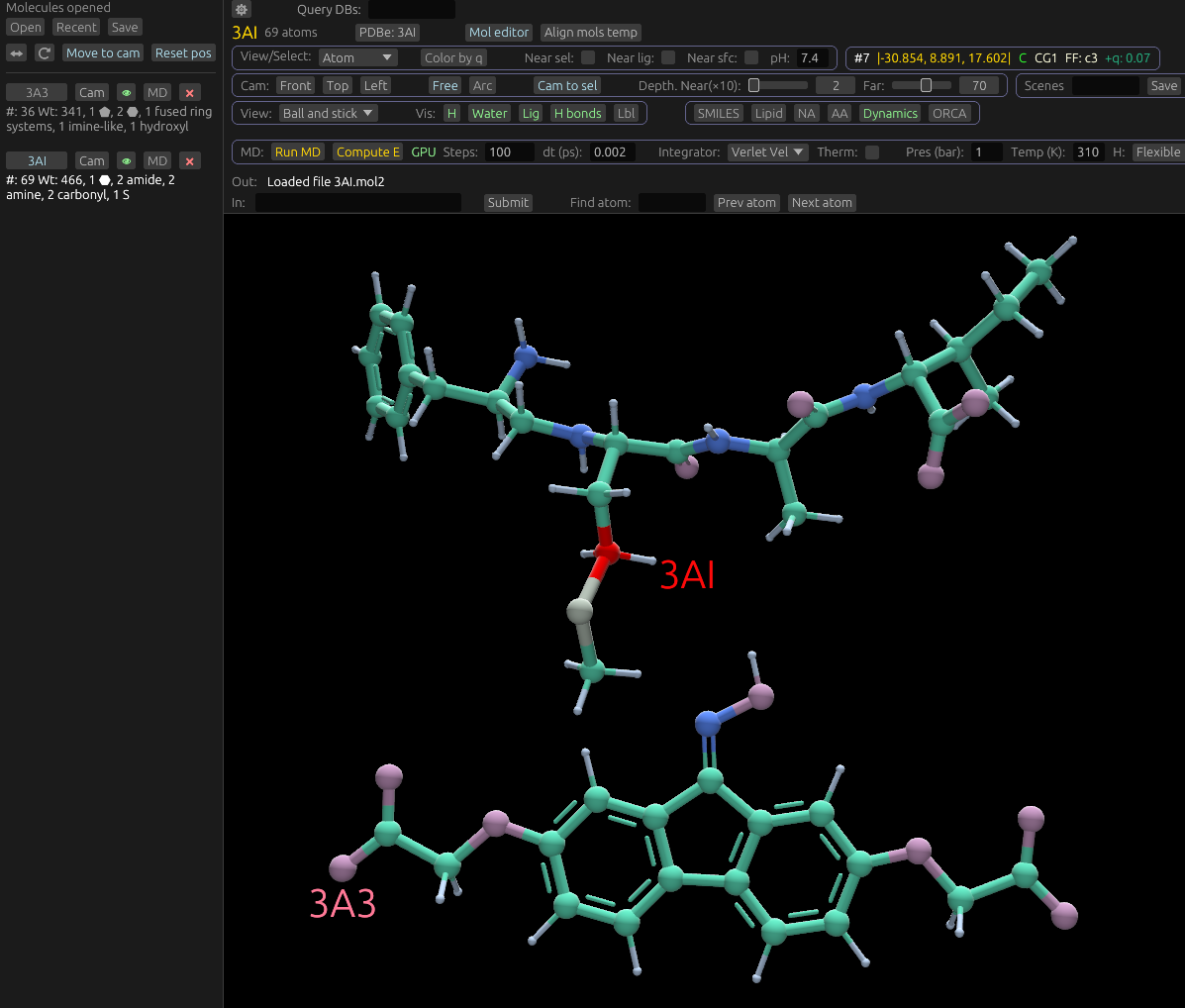The image size is (1185, 1008).
Task: Expand the Ball and stick view dropdown
Action: tap(329, 114)
